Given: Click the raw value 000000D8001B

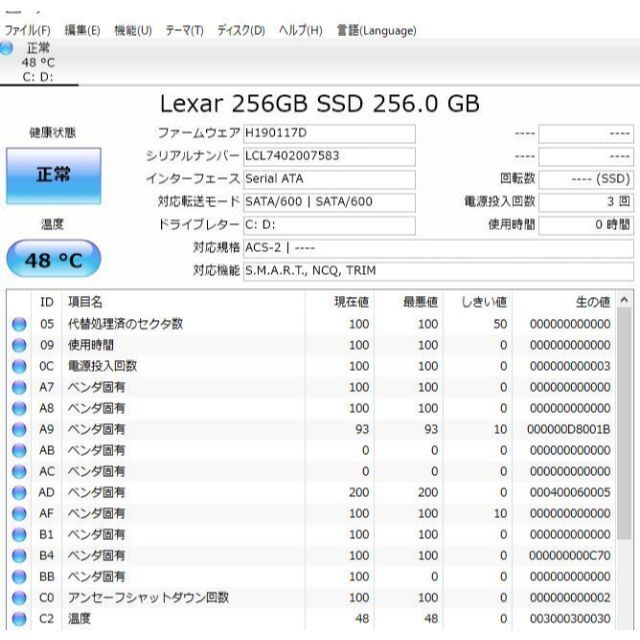Looking at the screenshot, I should click(x=569, y=429).
